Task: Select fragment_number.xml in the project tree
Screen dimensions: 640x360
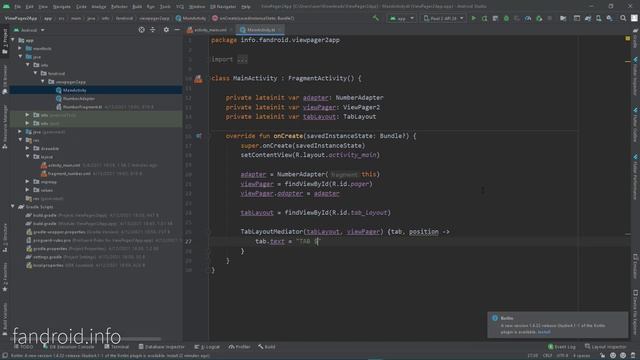Action: pyautogui.click(x=69, y=173)
